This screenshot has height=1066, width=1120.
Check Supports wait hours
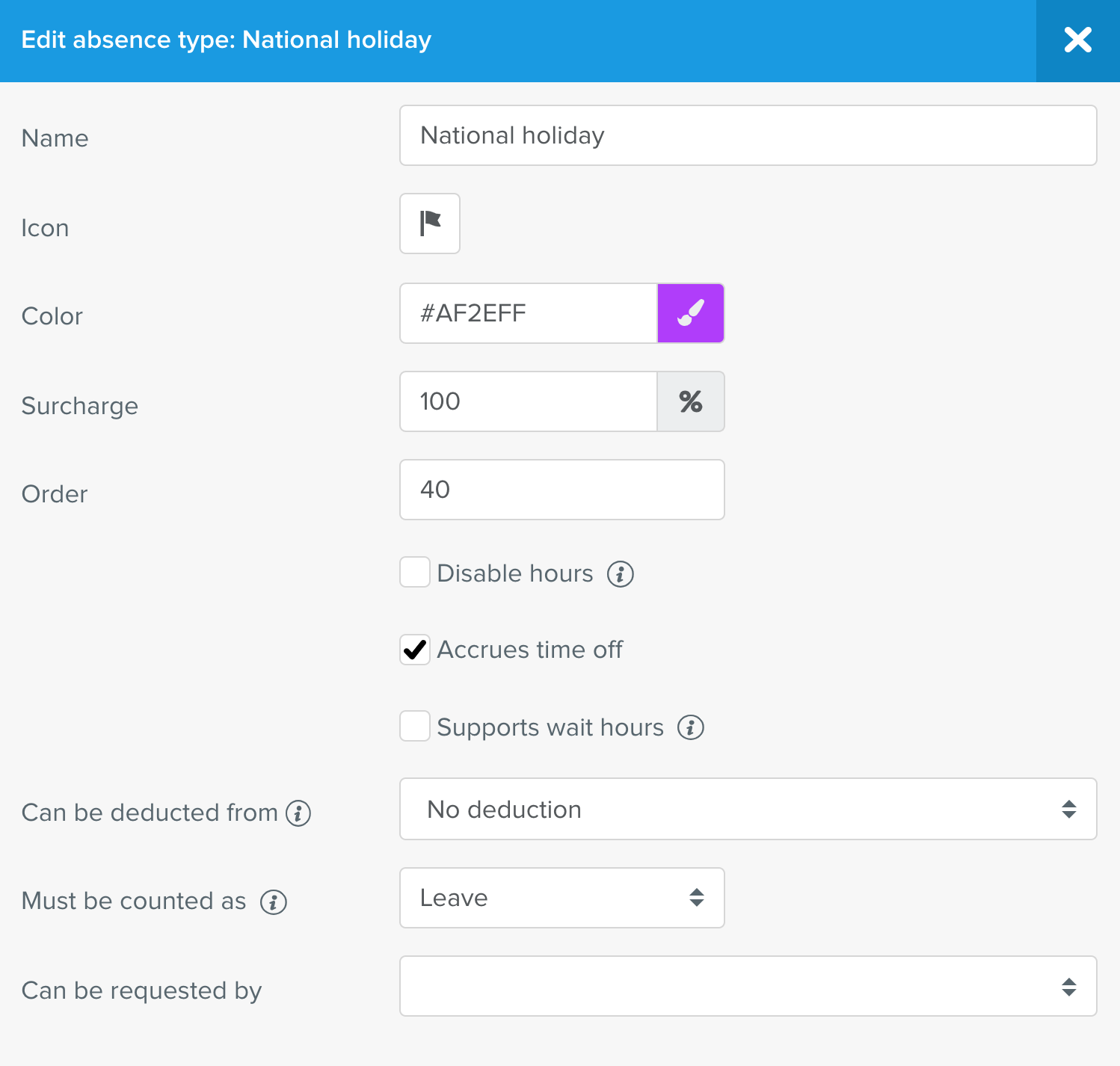click(x=414, y=727)
